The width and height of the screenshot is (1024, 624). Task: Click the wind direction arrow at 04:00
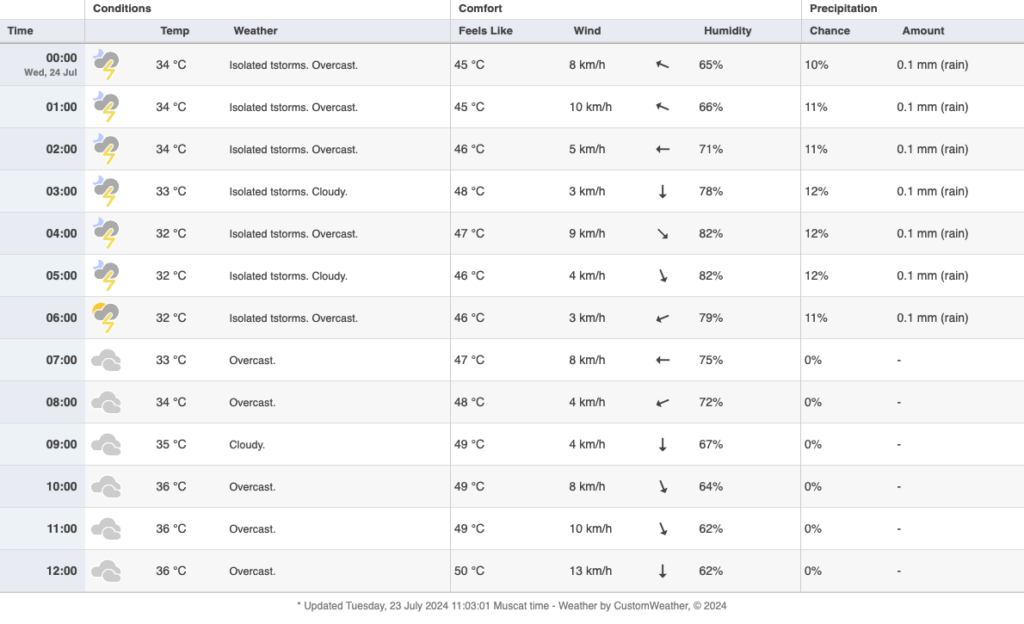tap(662, 234)
